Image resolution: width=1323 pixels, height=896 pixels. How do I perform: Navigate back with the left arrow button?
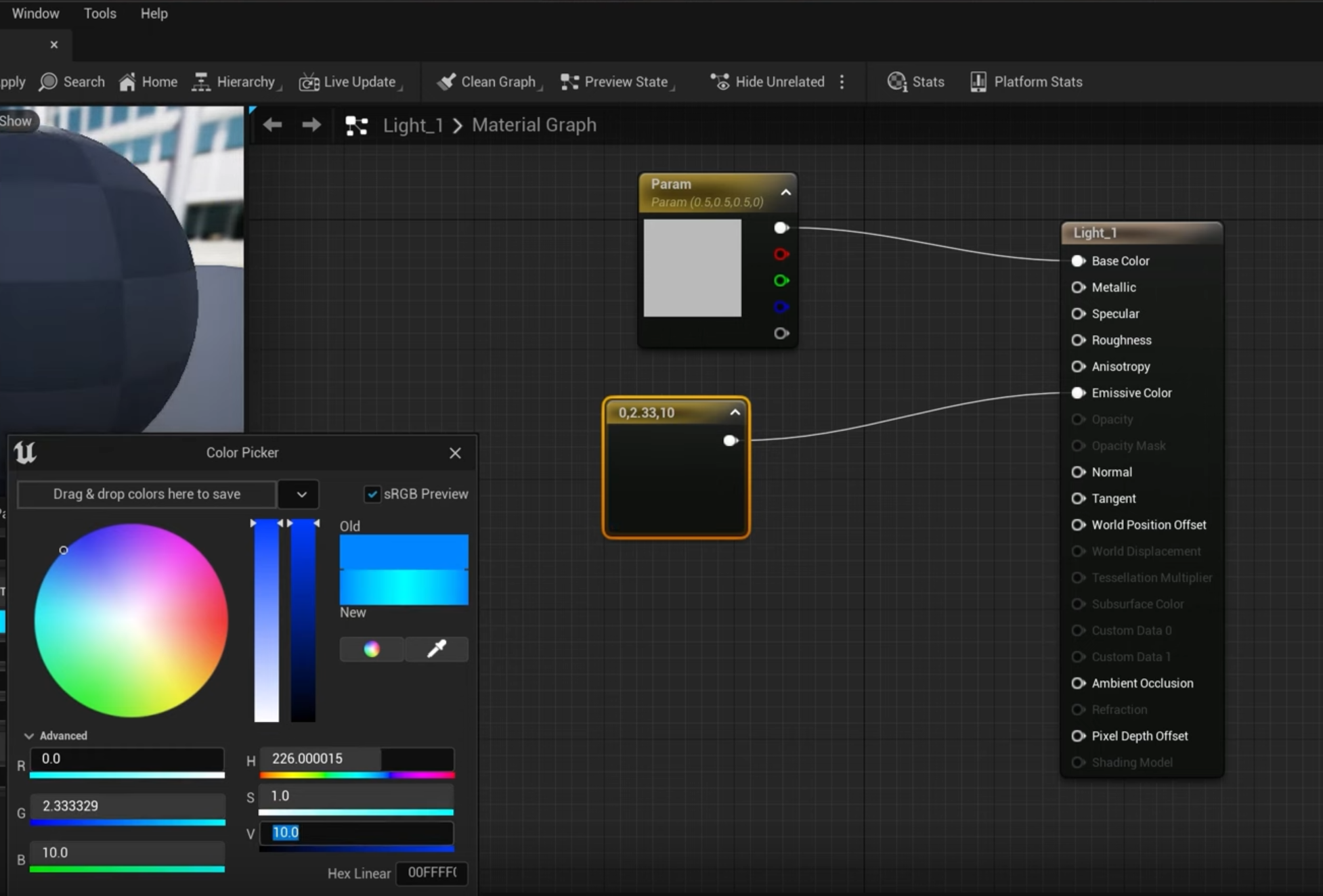point(272,125)
